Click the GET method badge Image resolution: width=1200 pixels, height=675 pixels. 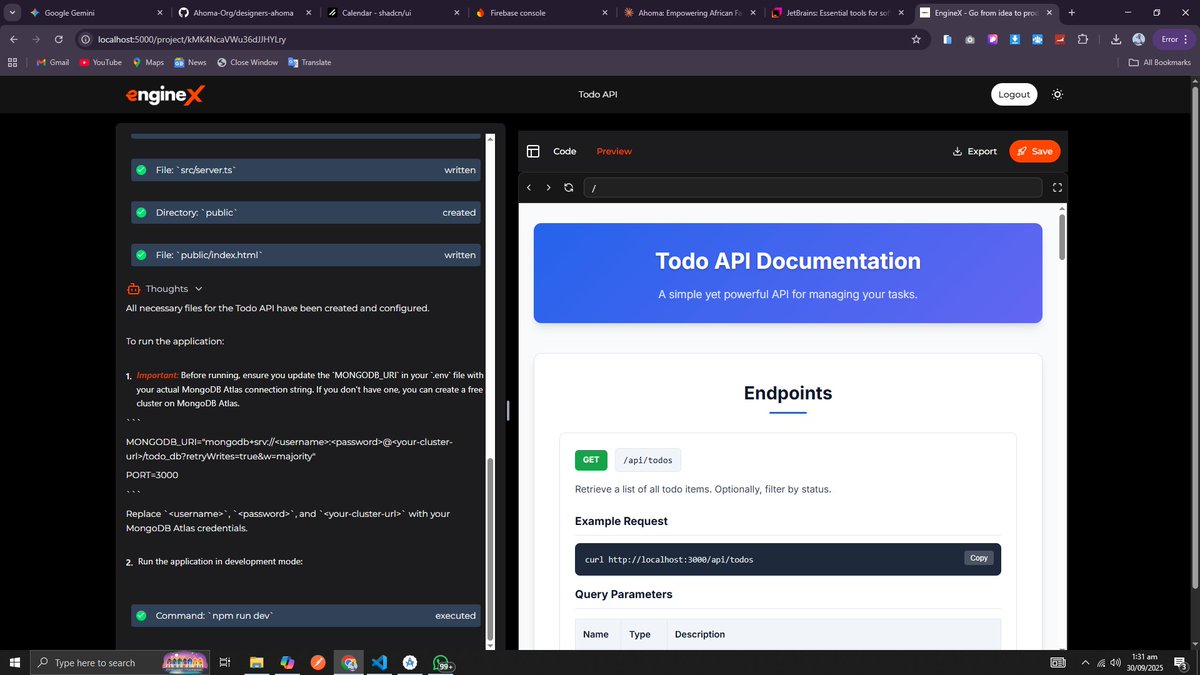(591, 460)
